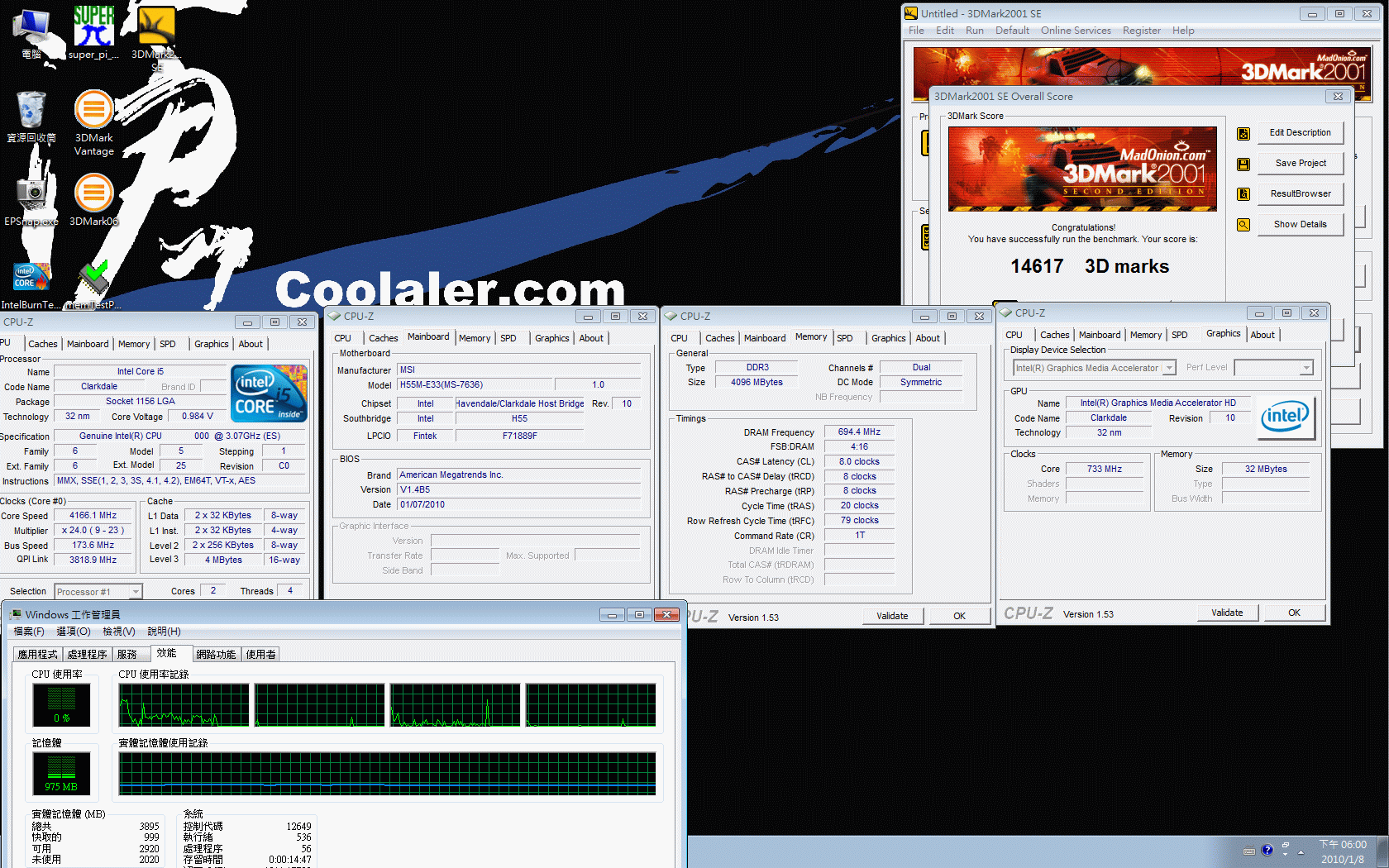Open the IntelBurnTest desktop icon
This screenshot has width=1389, height=868.
coord(31,285)
